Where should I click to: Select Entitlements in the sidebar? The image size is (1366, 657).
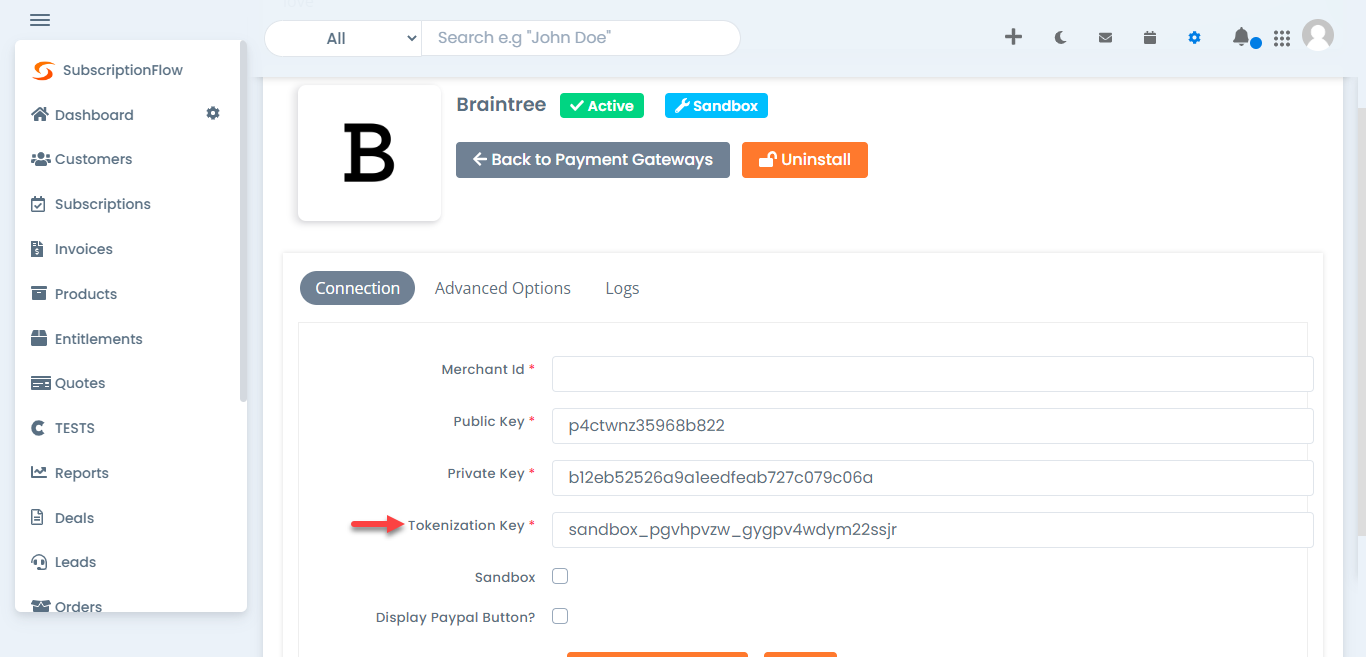(99, 339)
